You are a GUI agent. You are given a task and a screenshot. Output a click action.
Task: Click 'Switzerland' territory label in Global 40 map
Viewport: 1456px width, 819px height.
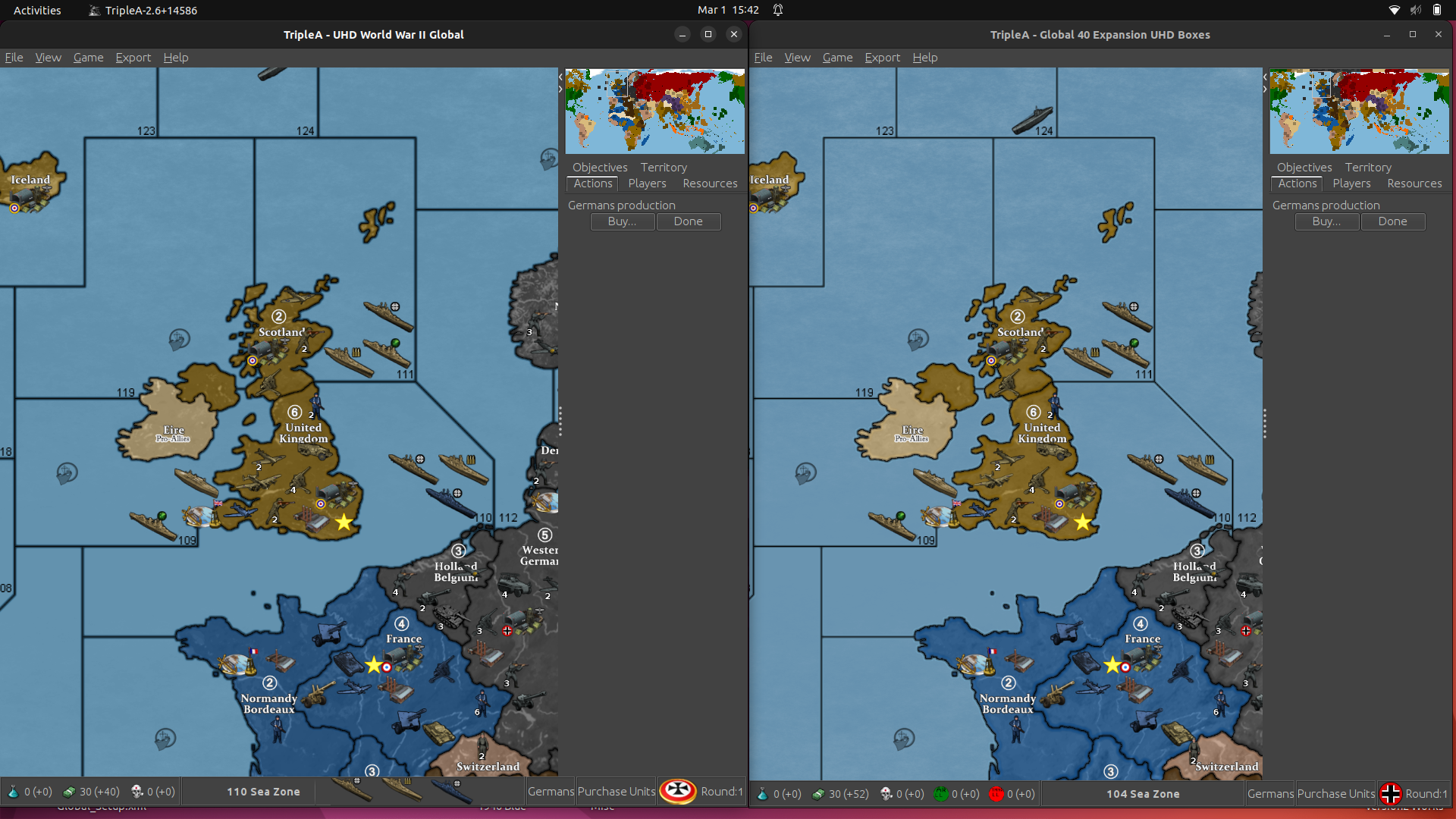coord(1227,767)
